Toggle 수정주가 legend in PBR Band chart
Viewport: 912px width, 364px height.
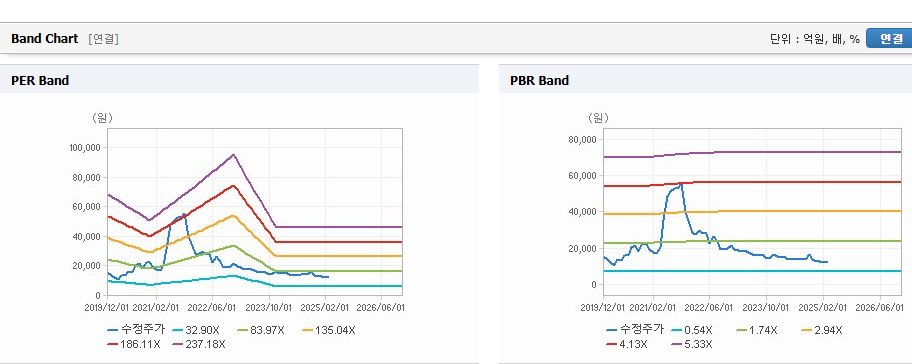(x=635, y=330)
